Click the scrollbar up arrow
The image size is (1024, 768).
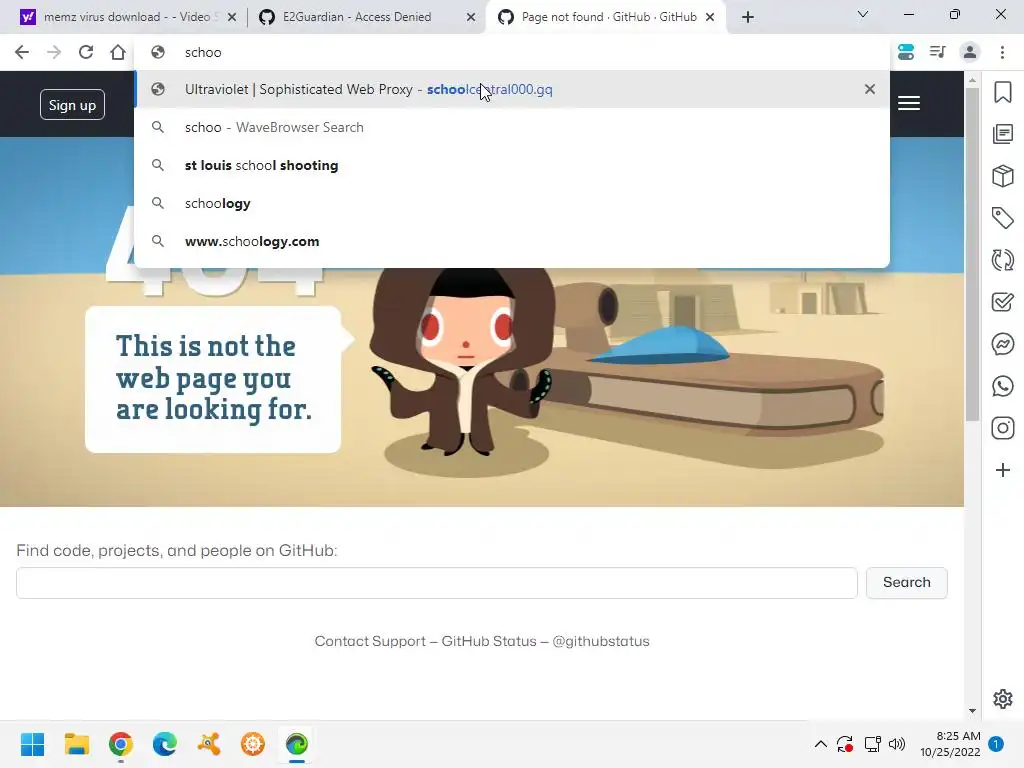pos(972,80)
